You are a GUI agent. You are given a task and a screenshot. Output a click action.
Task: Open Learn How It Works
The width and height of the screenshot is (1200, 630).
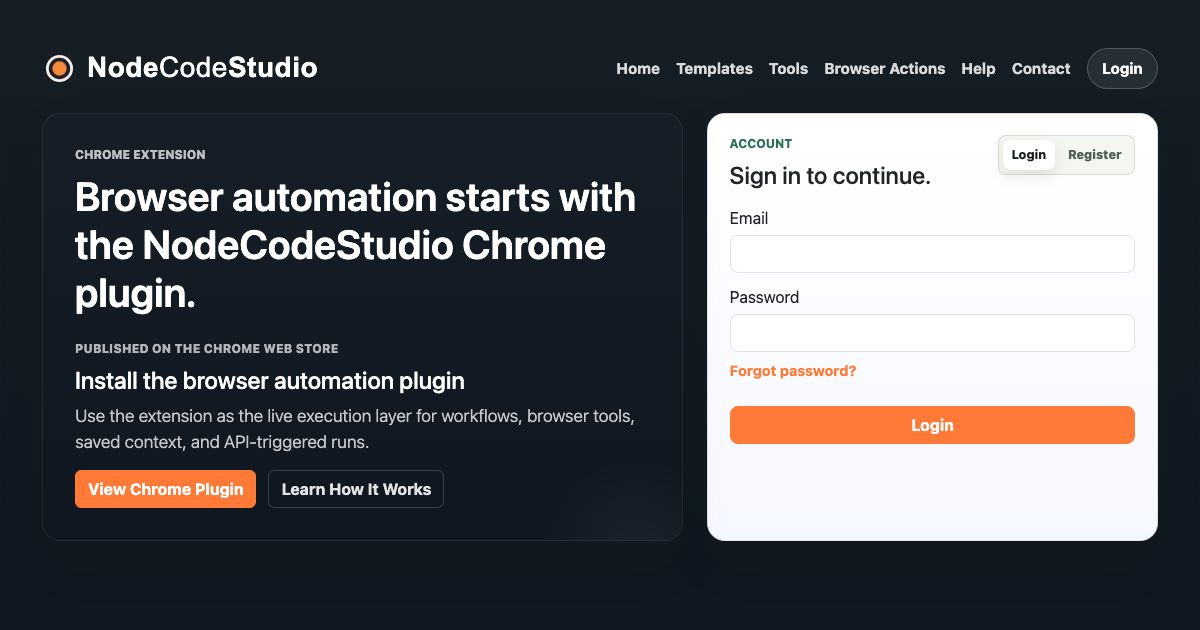point(356,489)
